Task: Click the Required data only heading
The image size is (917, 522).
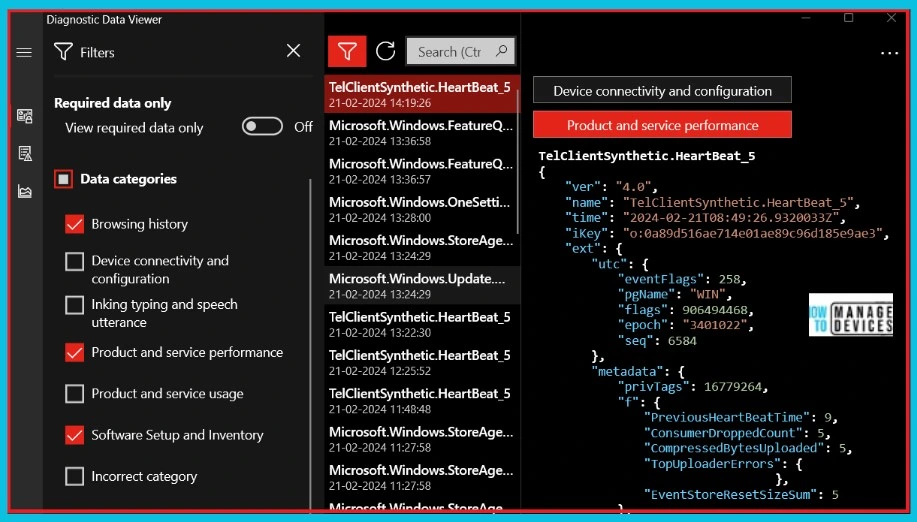Action: (112, 103)
